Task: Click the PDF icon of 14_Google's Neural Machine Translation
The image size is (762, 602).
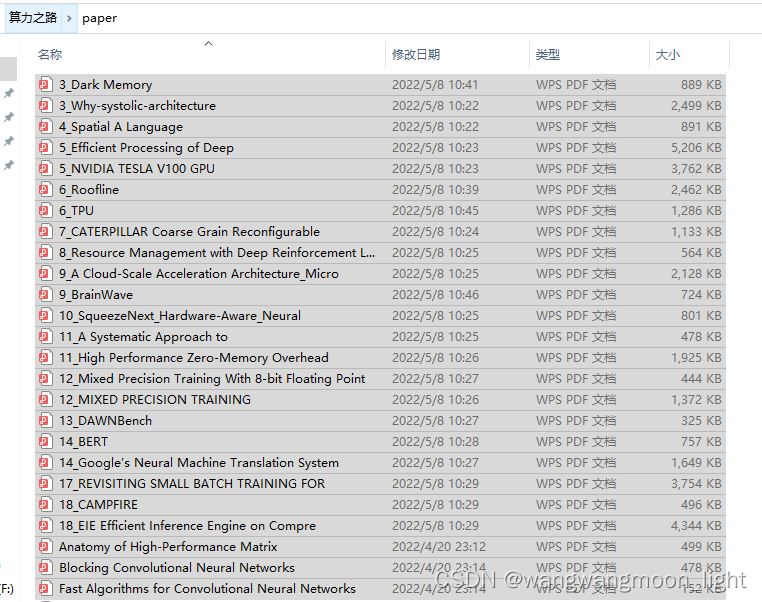Action: pos(45,463)
